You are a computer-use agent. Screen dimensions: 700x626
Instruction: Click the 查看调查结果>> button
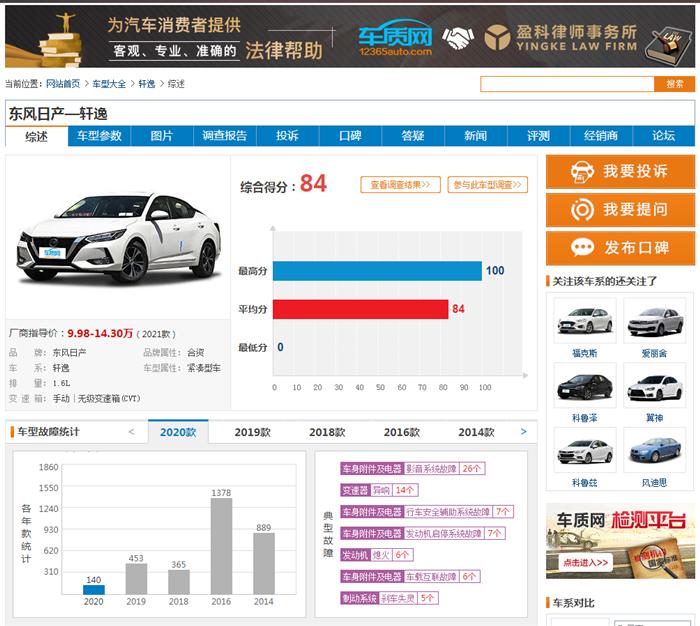tap(400, 185)
